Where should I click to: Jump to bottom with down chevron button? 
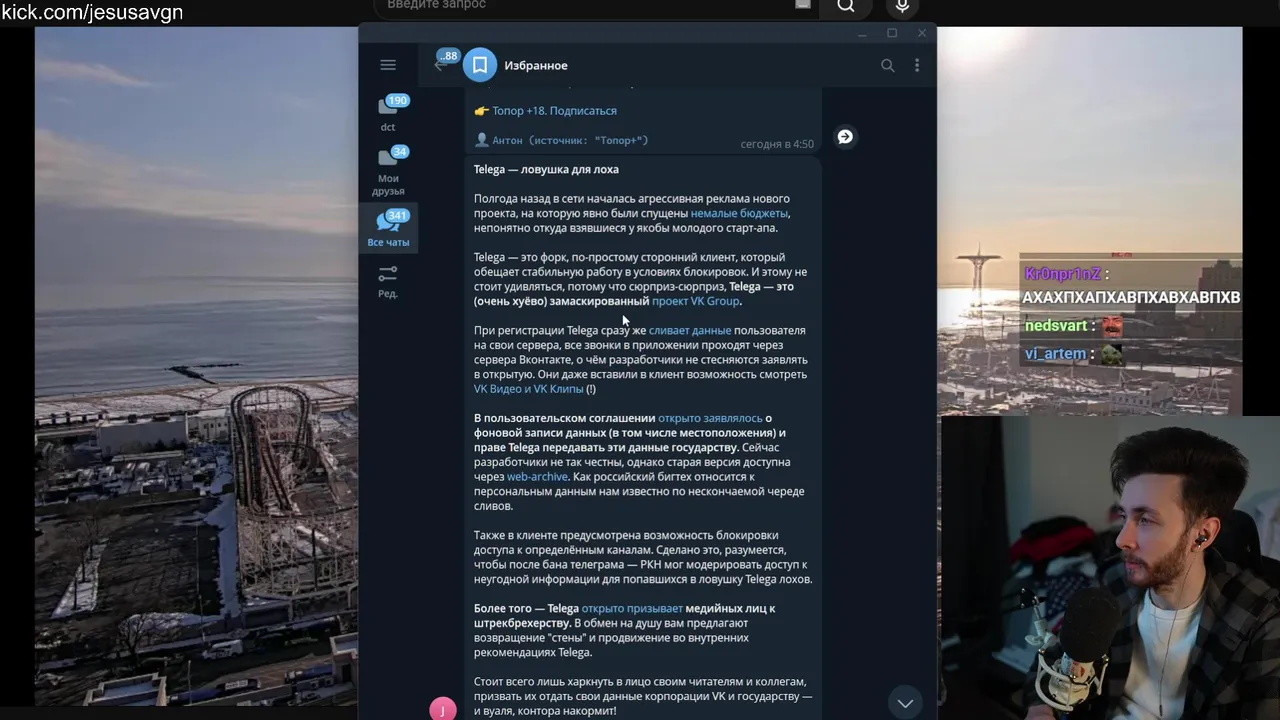pyautogui.click(x=905, y=703)
